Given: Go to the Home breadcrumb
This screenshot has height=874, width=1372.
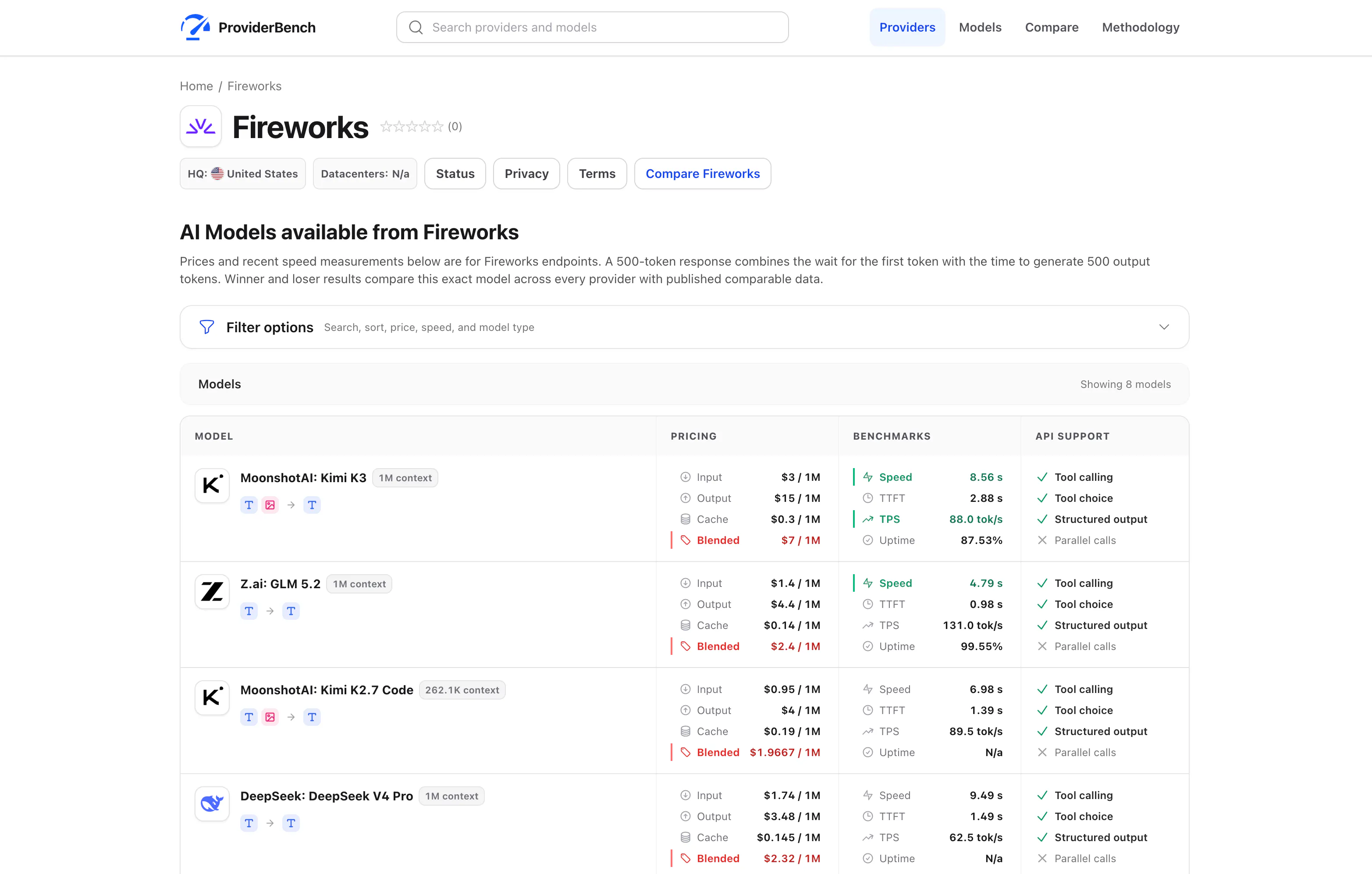Looking at the screenshot, I should (x=196, y=86).
